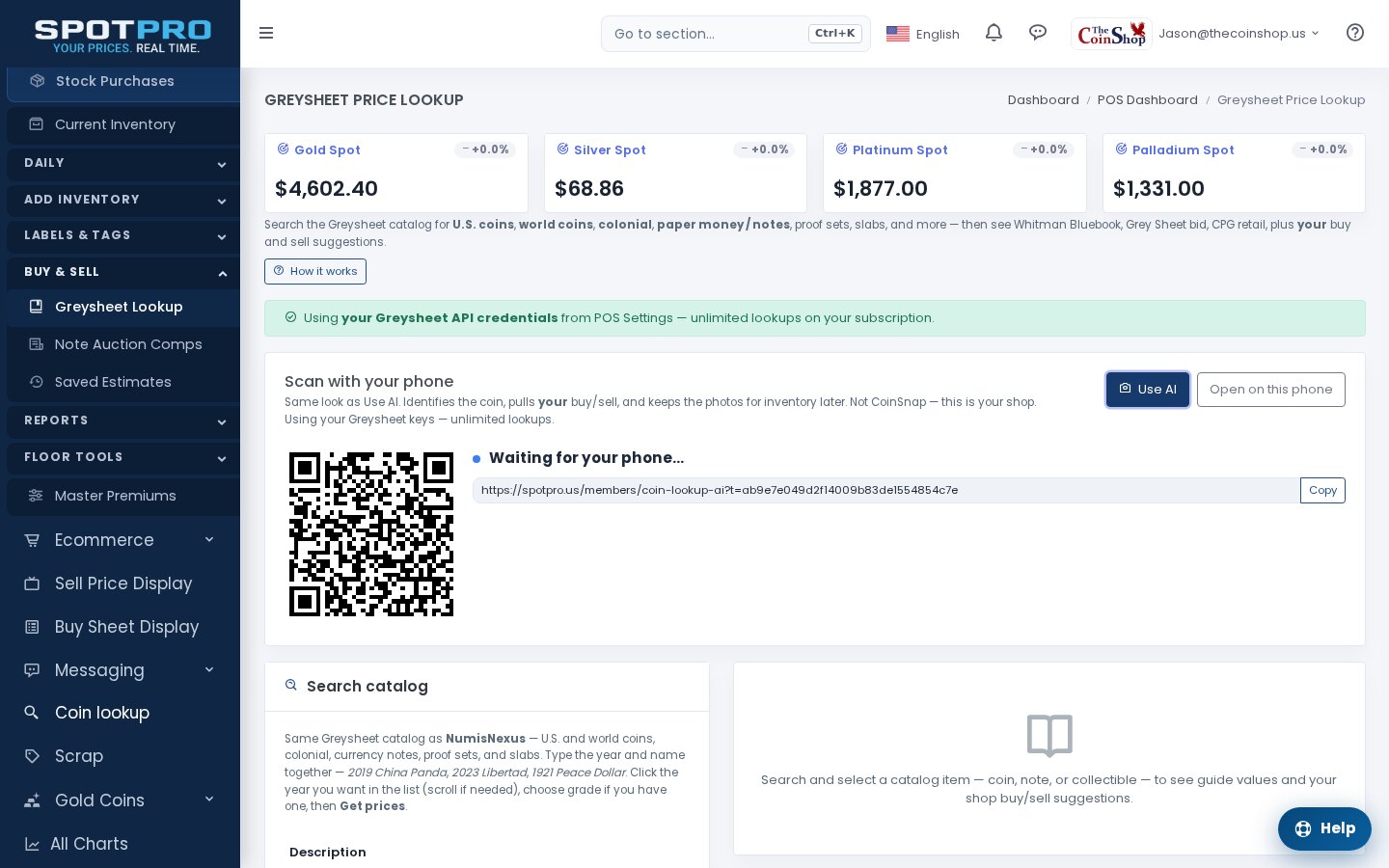
Task: Click the US flag language icon
Action: coord(898,34)
